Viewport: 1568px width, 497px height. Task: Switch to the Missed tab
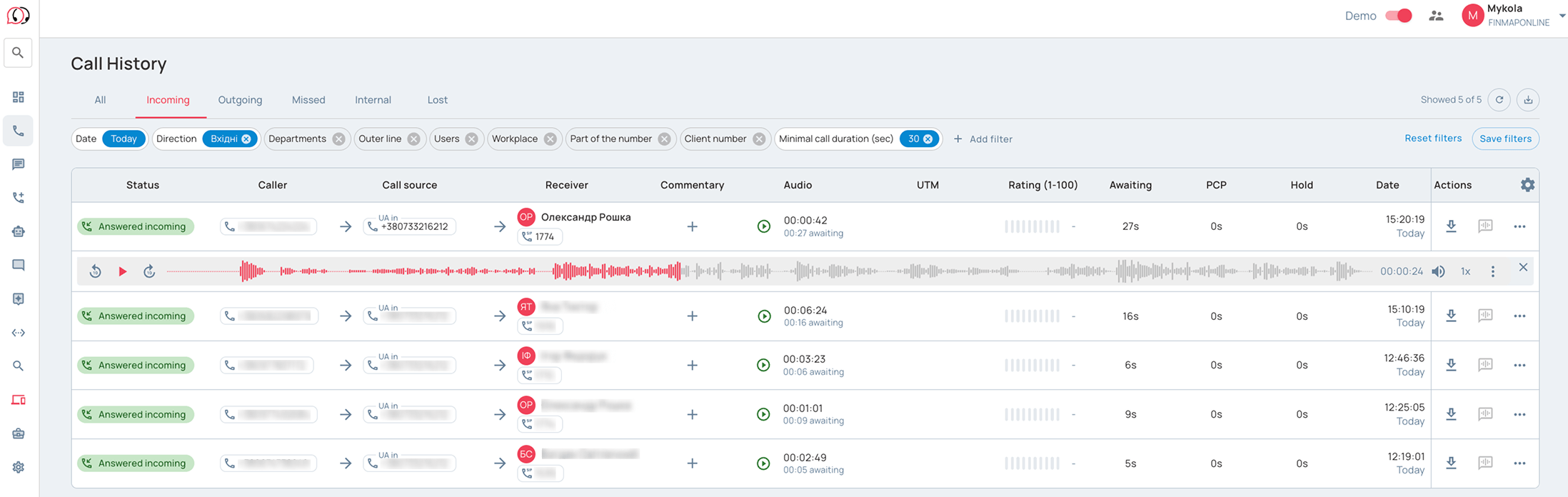point(308,100)
